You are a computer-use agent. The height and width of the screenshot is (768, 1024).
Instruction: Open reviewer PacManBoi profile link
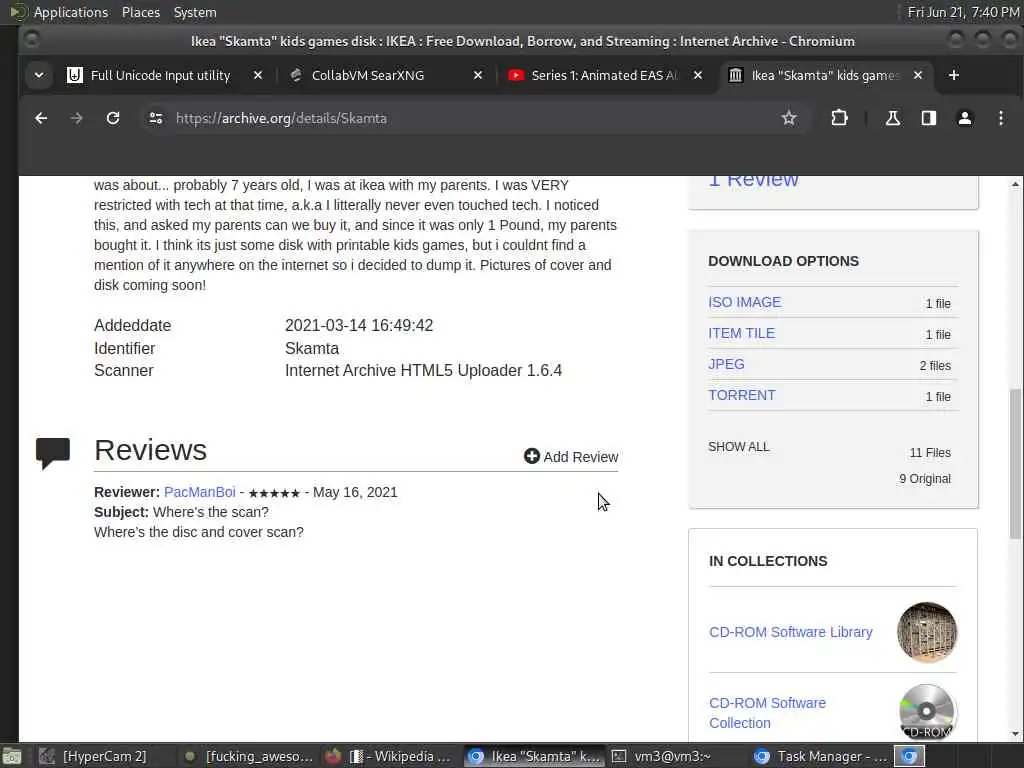tap(199, 492)
